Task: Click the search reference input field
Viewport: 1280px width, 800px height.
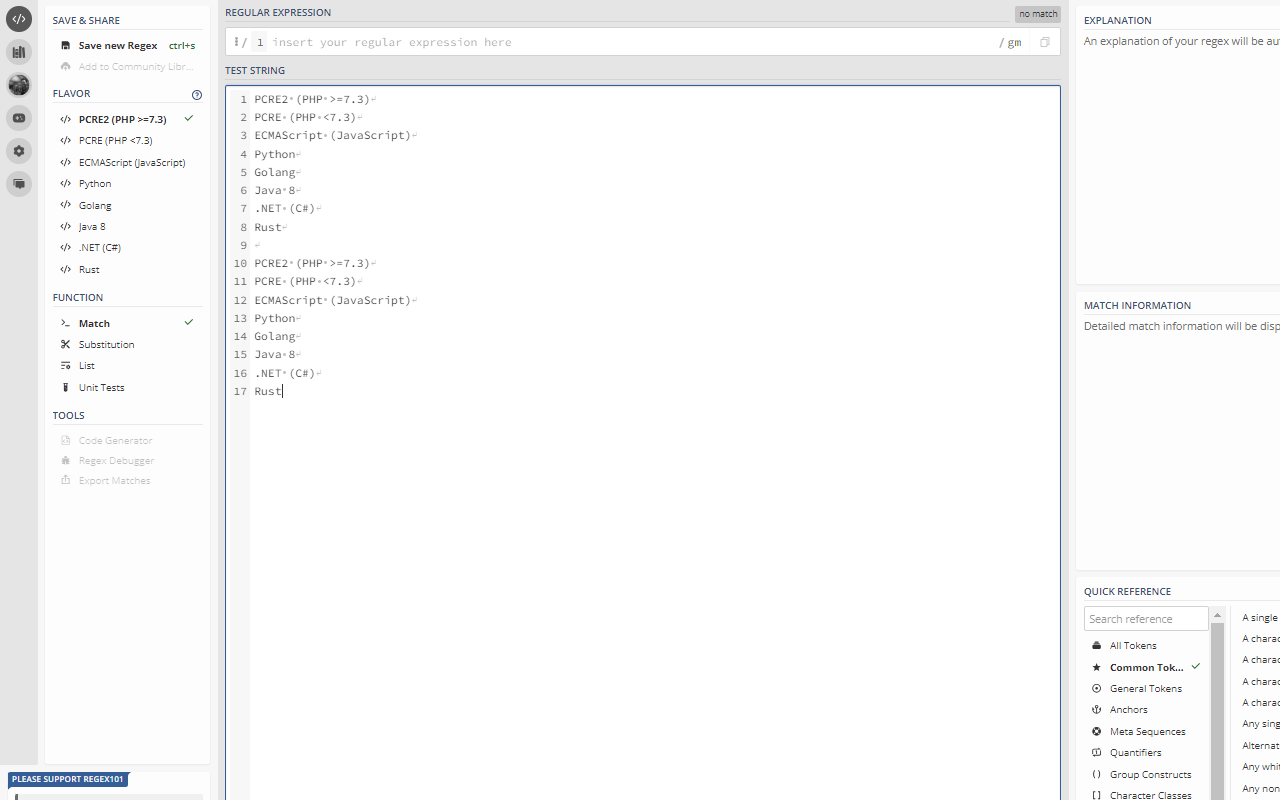Action: coord(1146,618)
